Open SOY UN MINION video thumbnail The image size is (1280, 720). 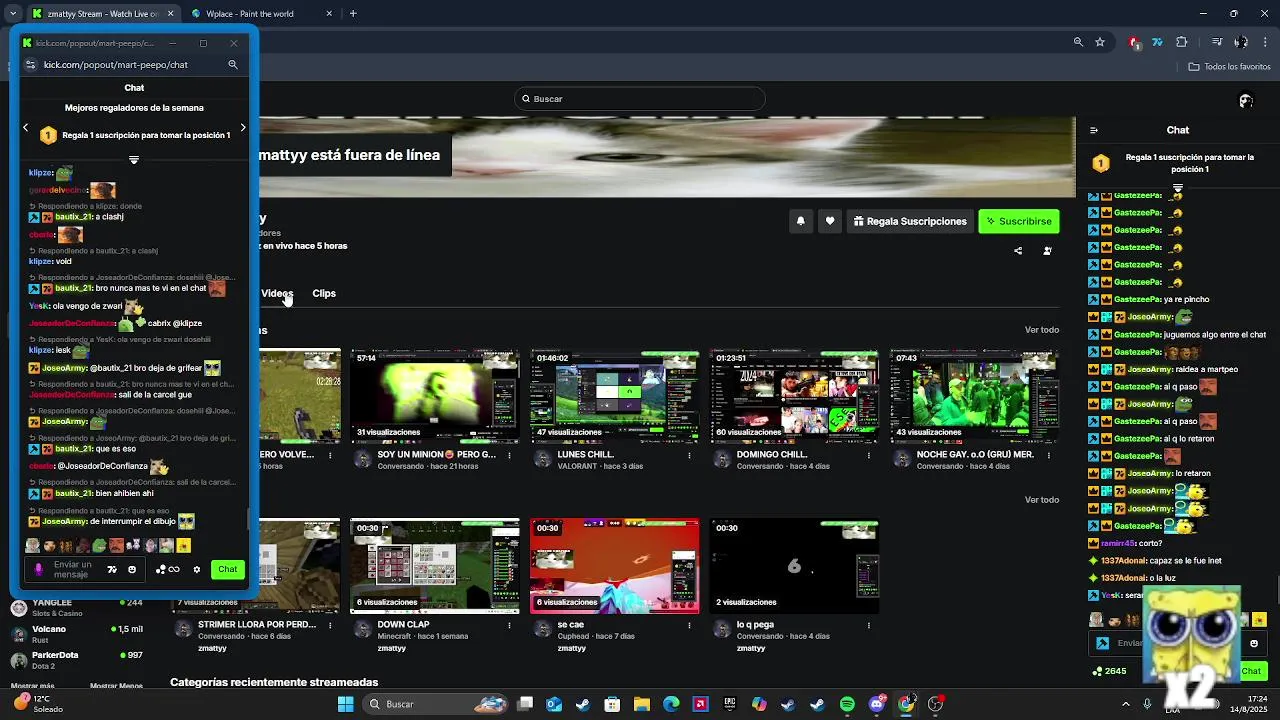click(435, 396)
